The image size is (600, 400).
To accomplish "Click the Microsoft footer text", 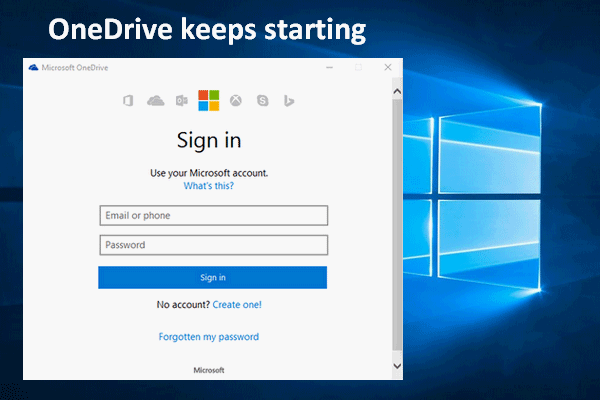I will [x=209, y=370].
